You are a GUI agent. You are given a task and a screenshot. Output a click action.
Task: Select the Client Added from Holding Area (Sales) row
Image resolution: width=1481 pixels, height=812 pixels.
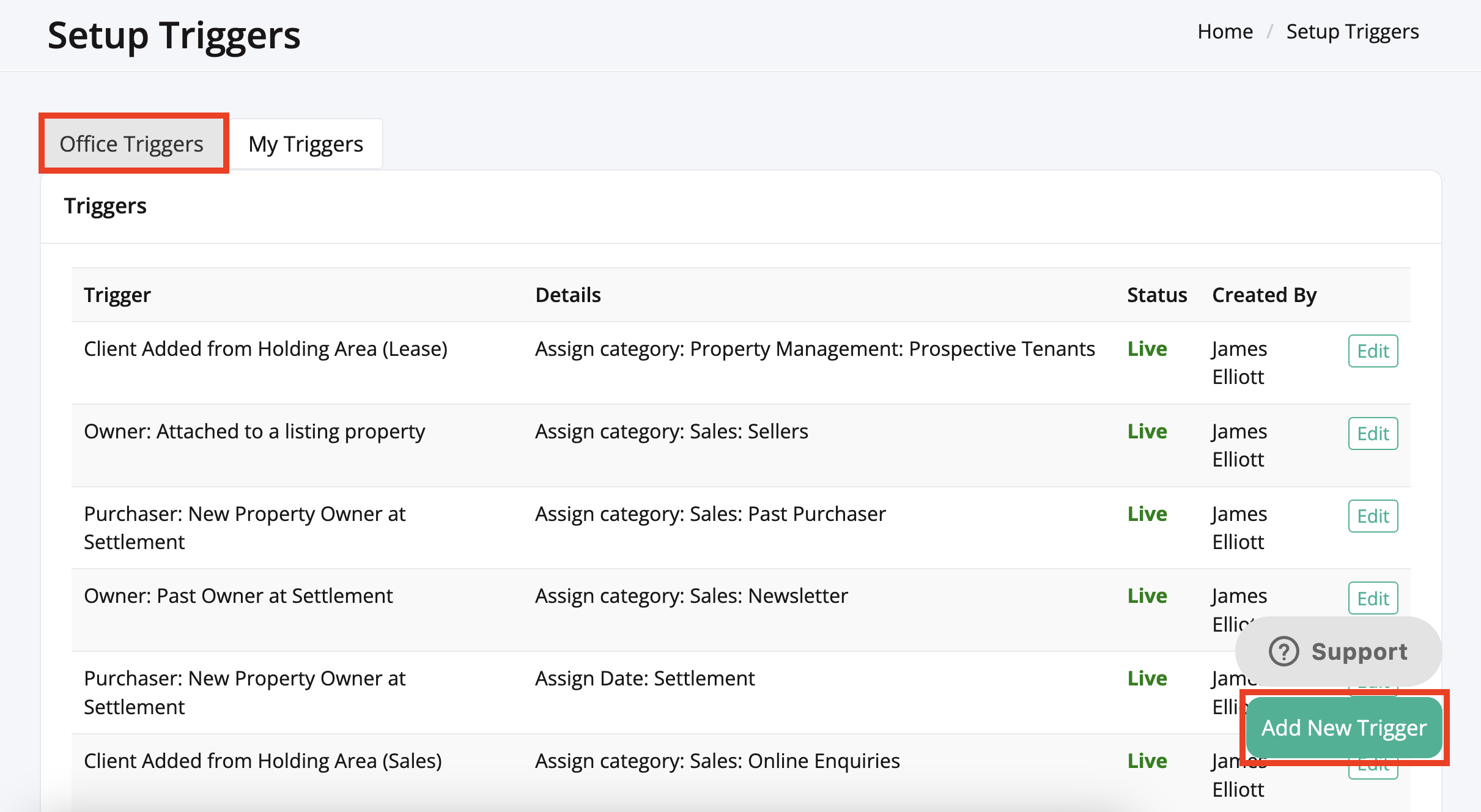tap(263, 761)
